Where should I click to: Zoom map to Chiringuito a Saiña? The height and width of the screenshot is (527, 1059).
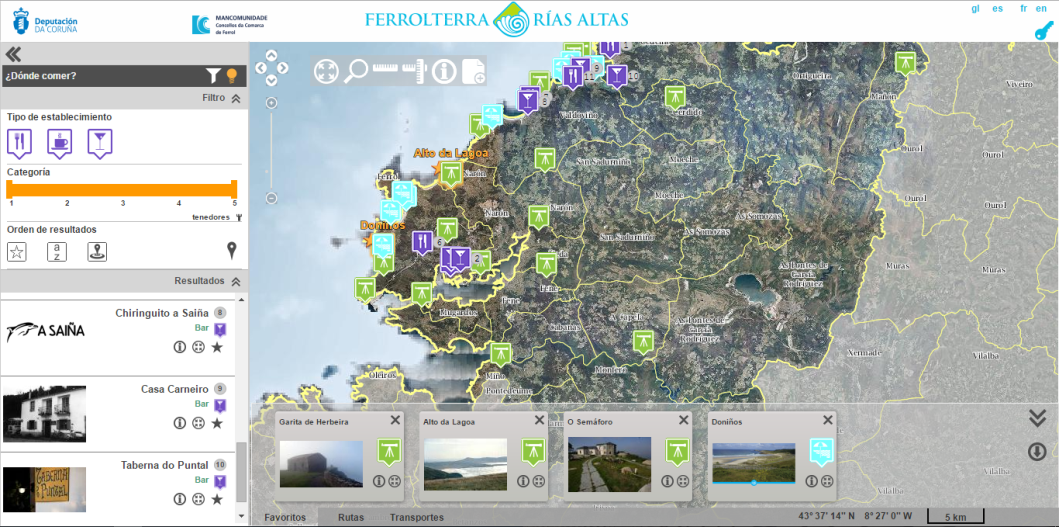198,347
